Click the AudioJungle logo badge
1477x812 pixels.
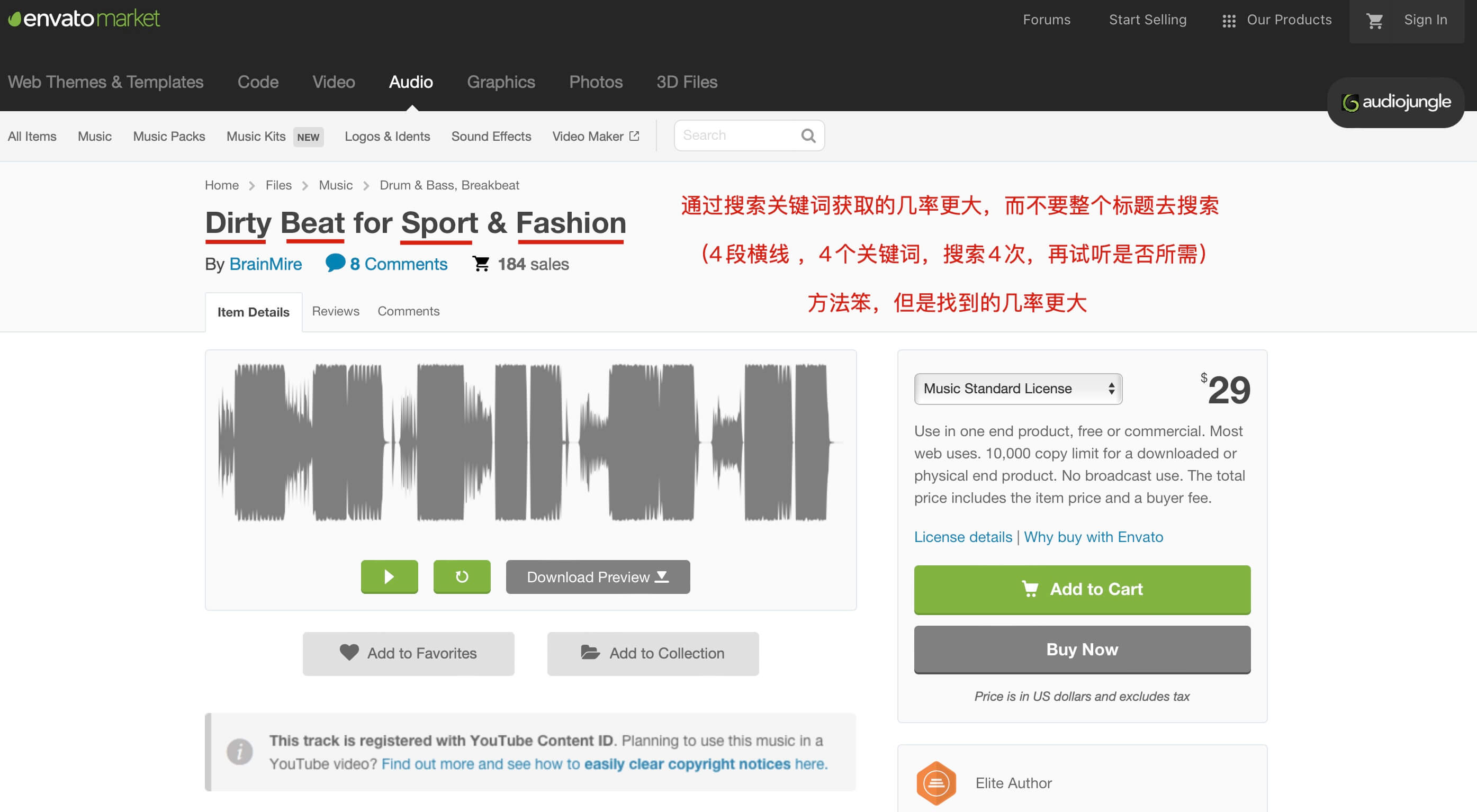coord(1395,103)
